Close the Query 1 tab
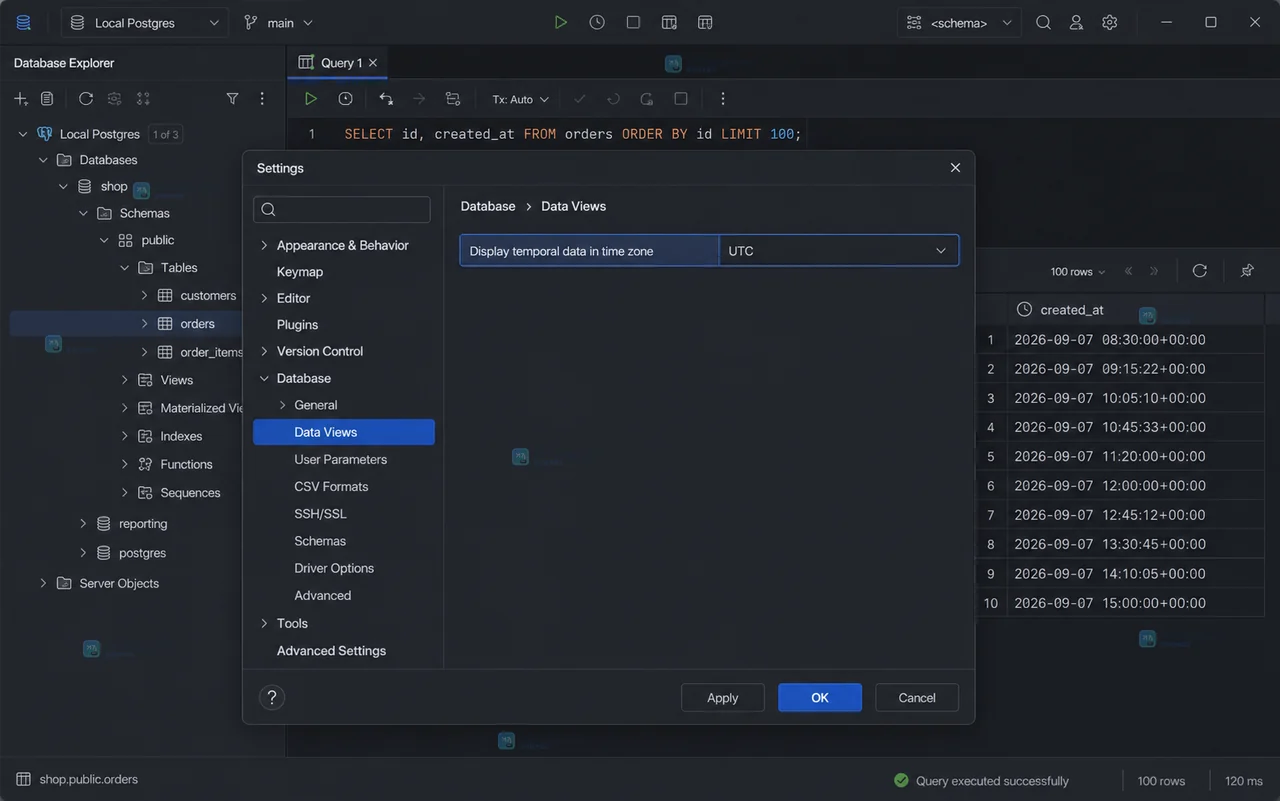Viewport: 1280px width, 801px height. coord(373,62)
